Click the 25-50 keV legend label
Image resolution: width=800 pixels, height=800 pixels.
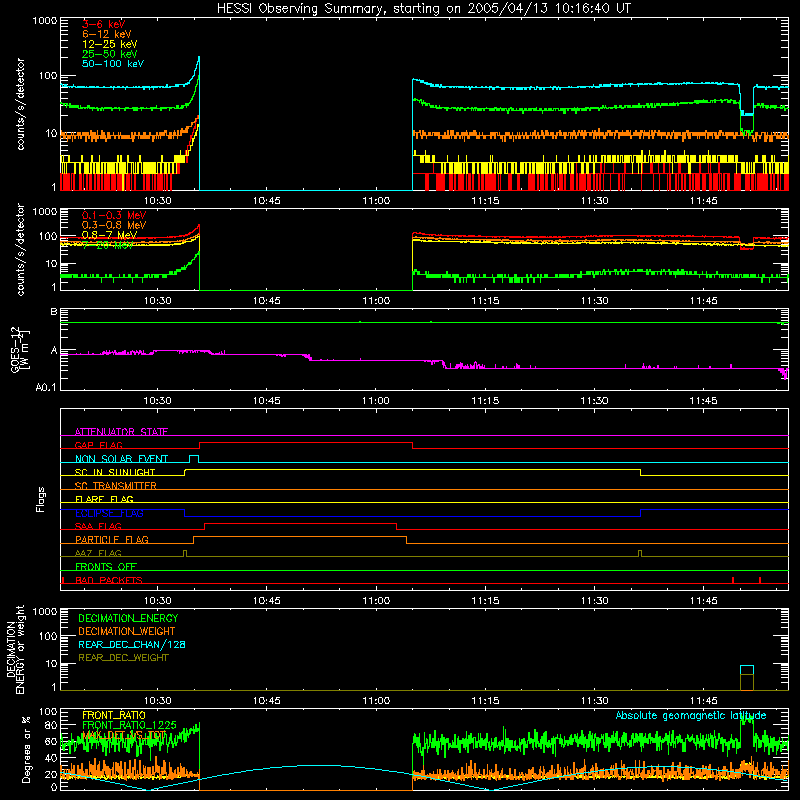110,54
